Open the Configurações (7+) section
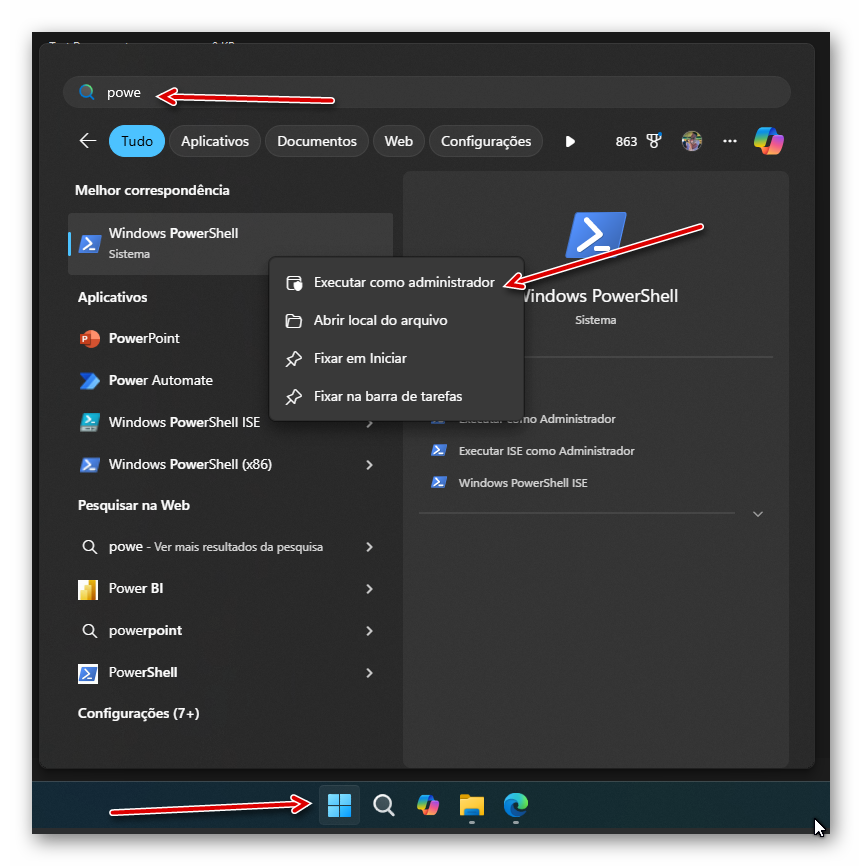 [139, 714]
